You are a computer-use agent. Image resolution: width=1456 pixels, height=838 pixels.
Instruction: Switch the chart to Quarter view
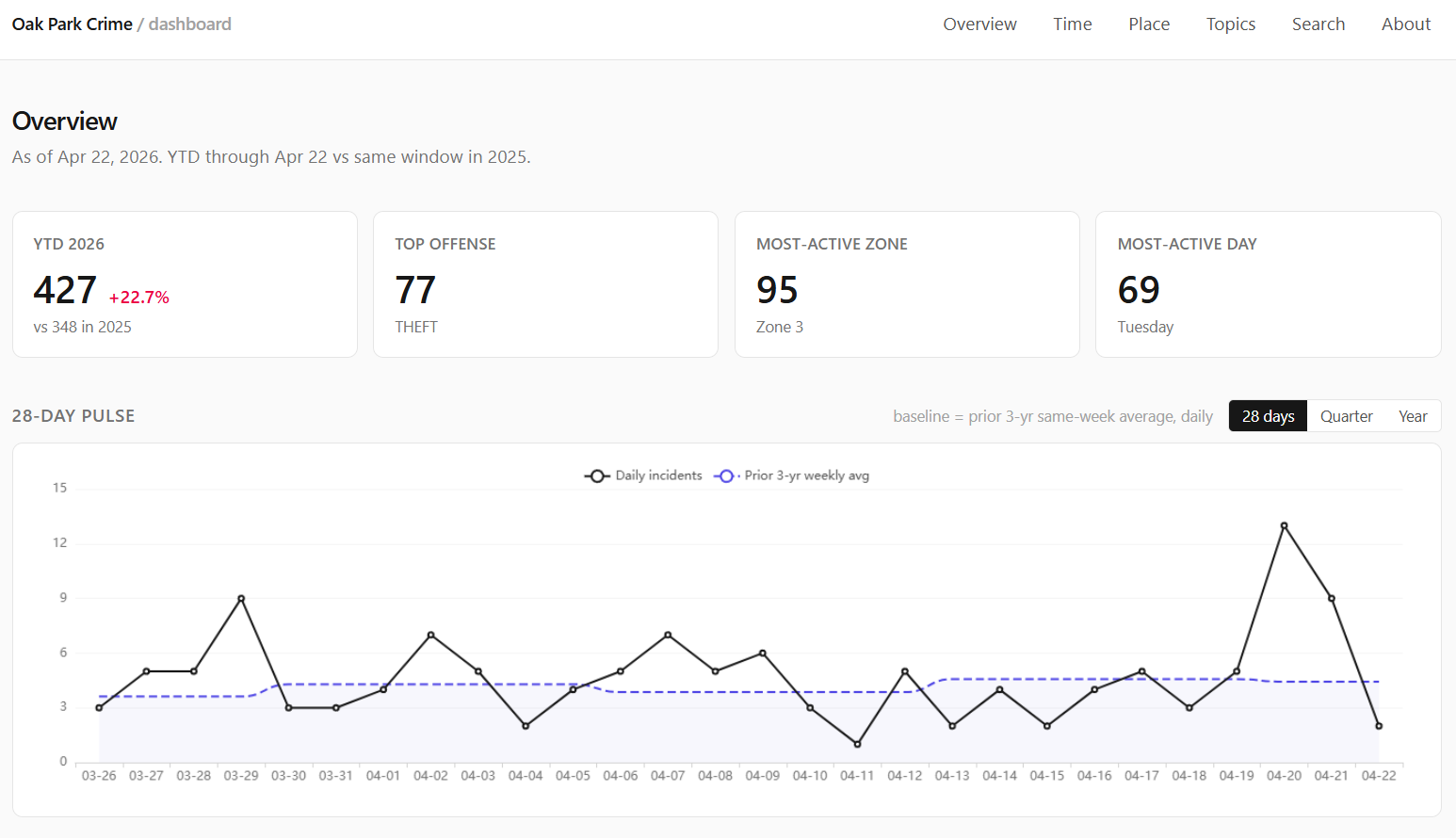click(1346, 416)
